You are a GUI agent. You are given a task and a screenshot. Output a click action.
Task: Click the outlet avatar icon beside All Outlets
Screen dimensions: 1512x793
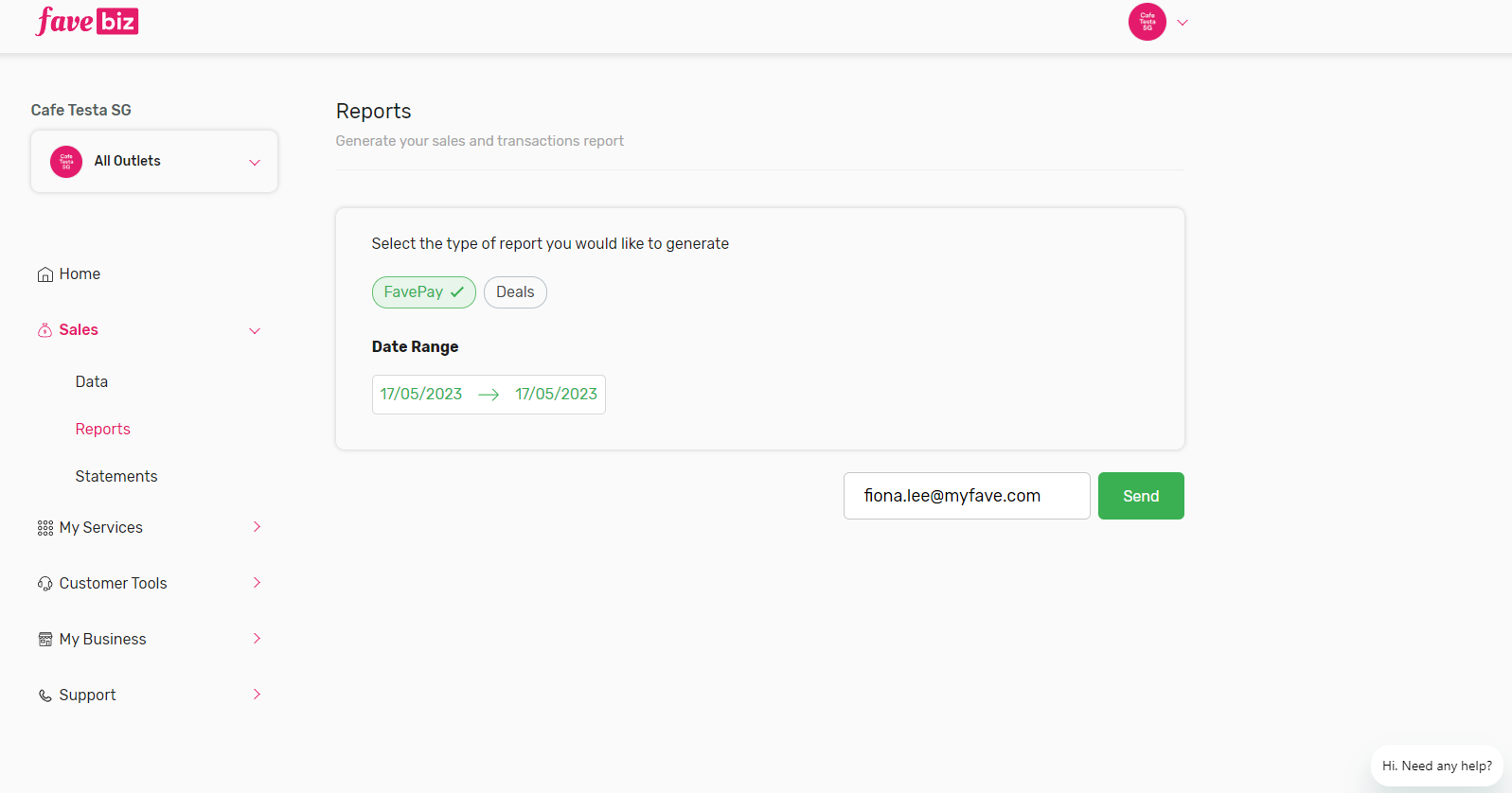[66, 162]
